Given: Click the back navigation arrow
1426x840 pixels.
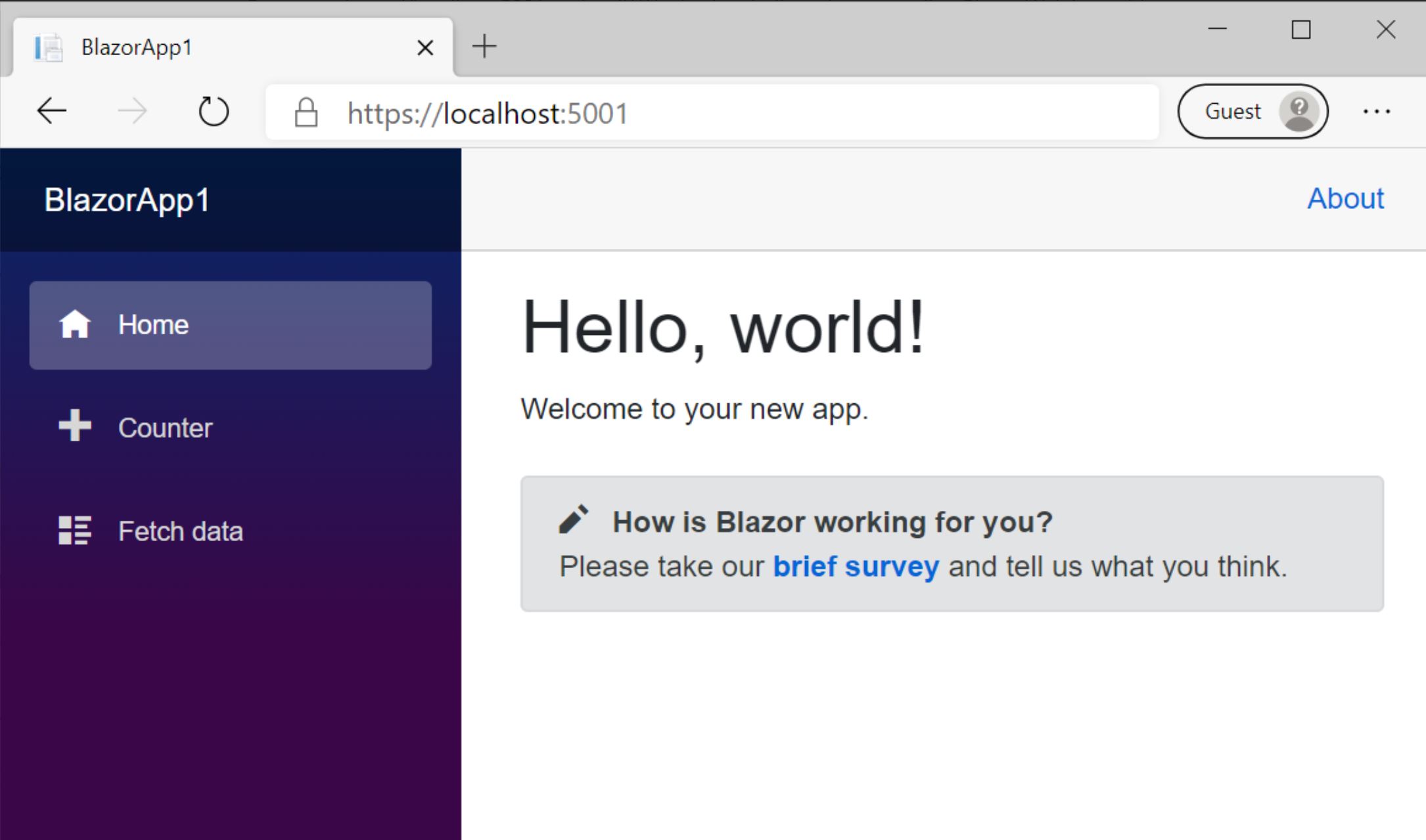Looking at the screenshot, I should (x=53, y=110).
